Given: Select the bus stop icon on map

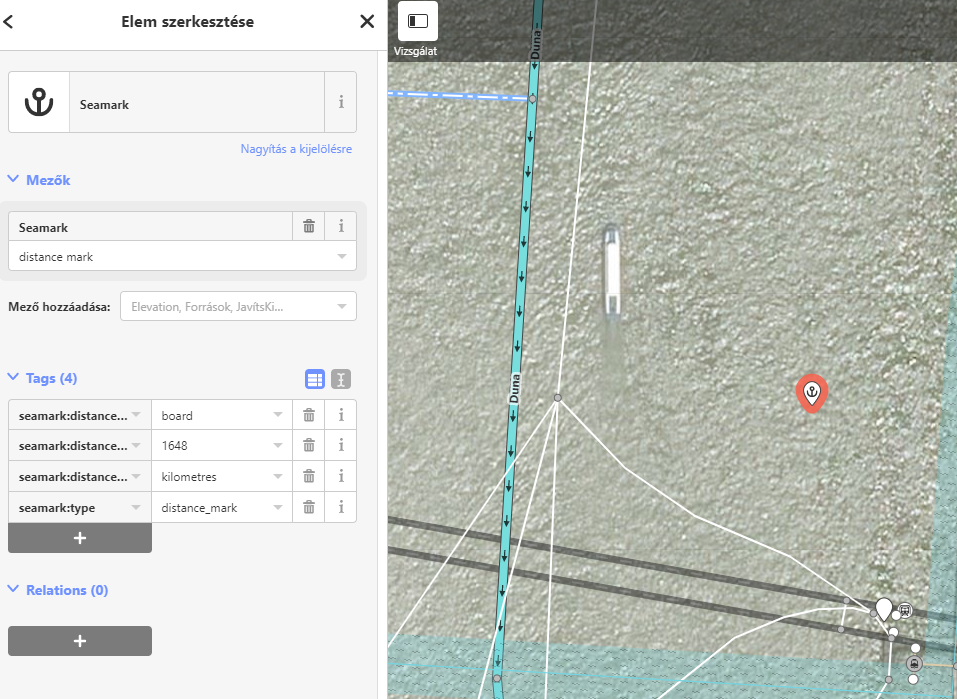Looking at the screenshot, I should tap(905, 609).
